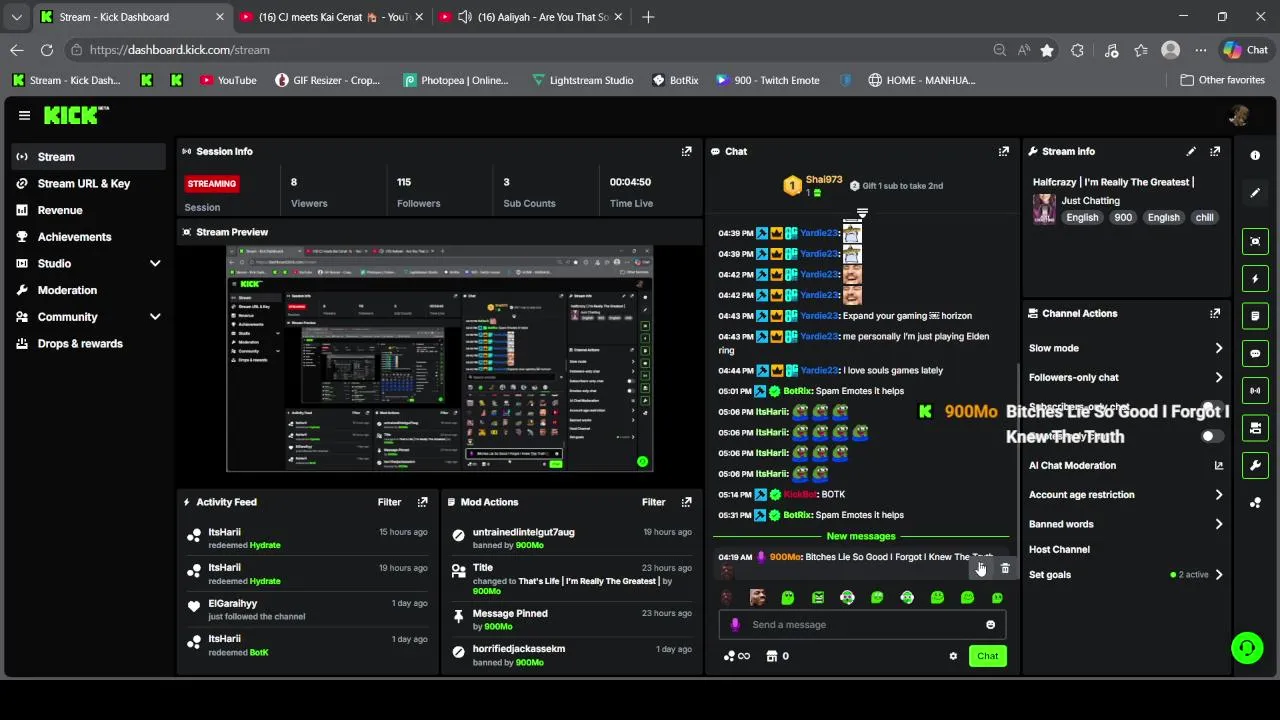Image resolution: width=1280 pixels, height=720 pixels.
Task: Open the browser tab search dropdown
Action: click(x=16, y=17)
